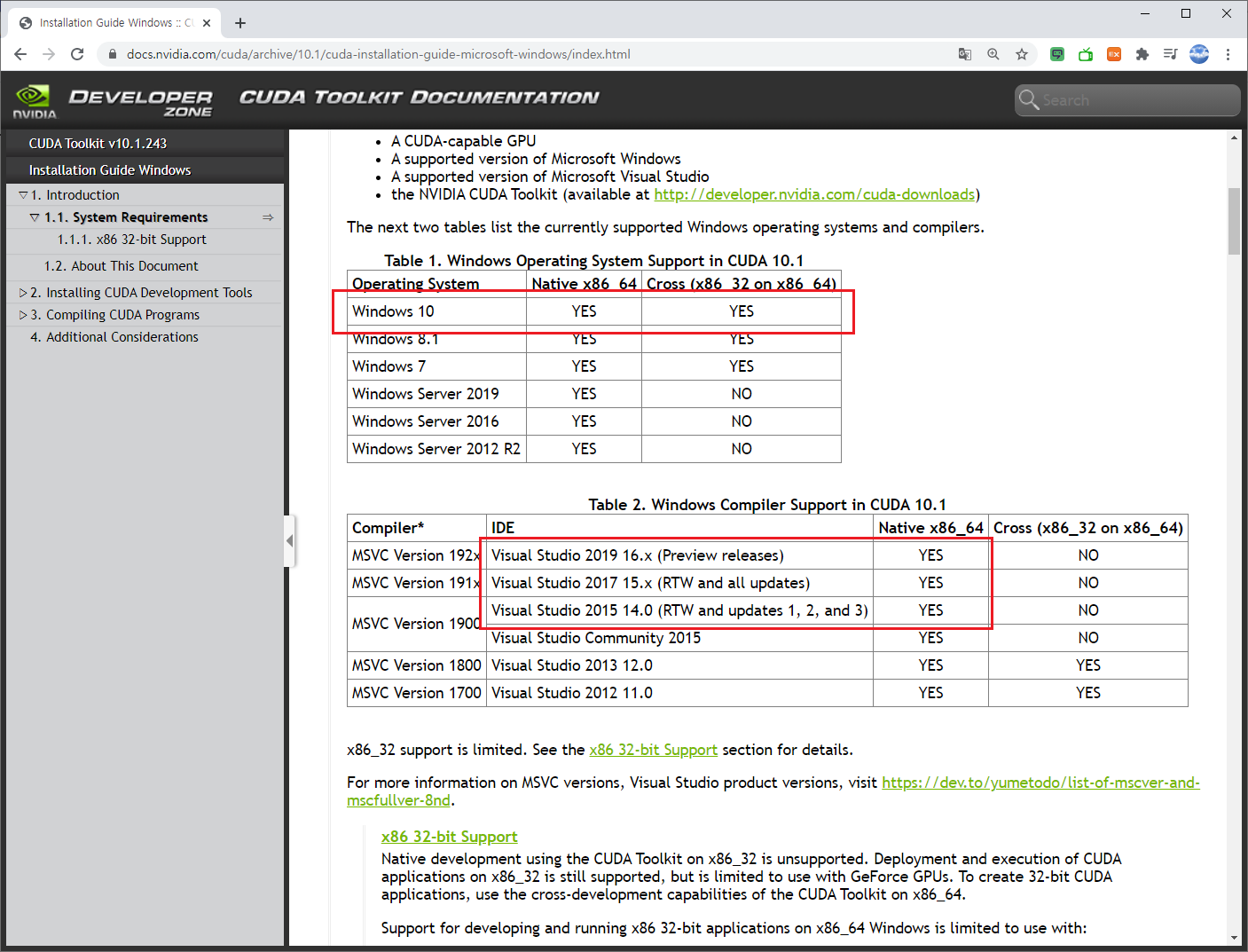The width and height of the screenshot is (1248, 952).
Task: Click page scrollbar up arrow
Action: pyautogui.click(x=1234, y=138)
